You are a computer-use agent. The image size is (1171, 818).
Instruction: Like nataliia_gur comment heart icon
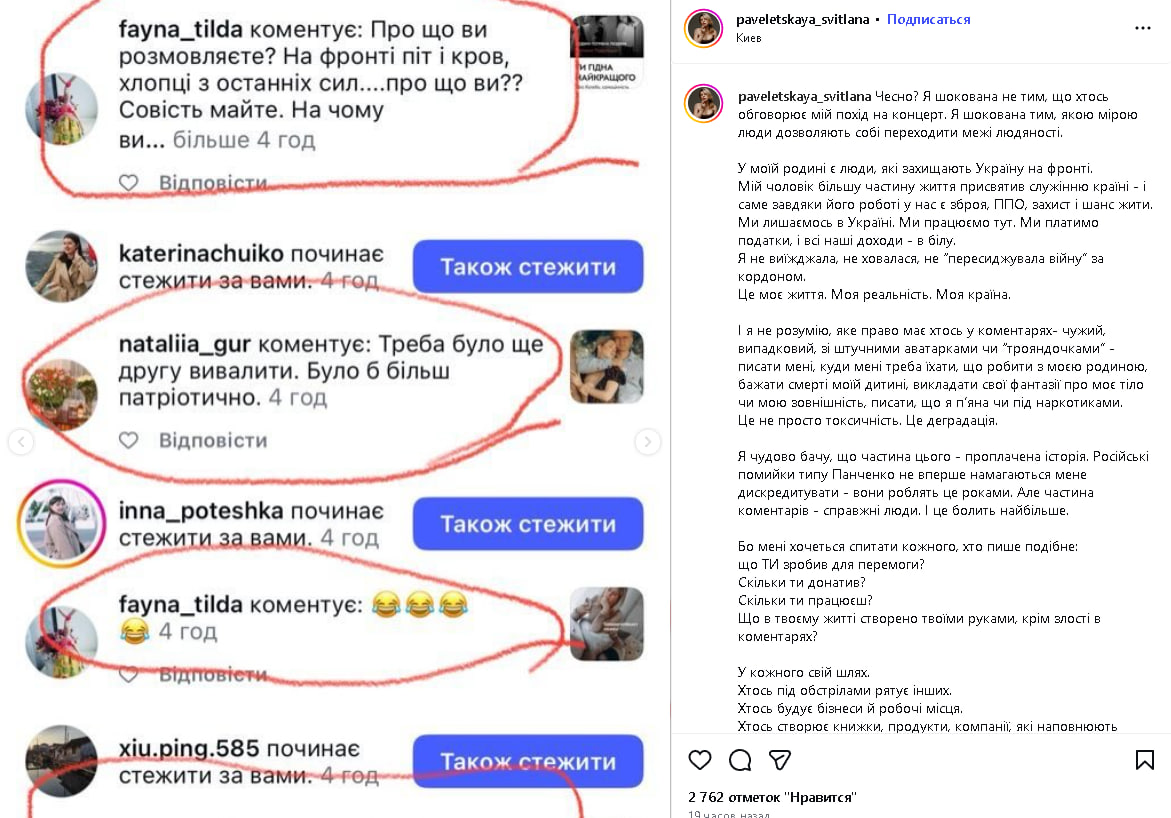click(128, 440)
